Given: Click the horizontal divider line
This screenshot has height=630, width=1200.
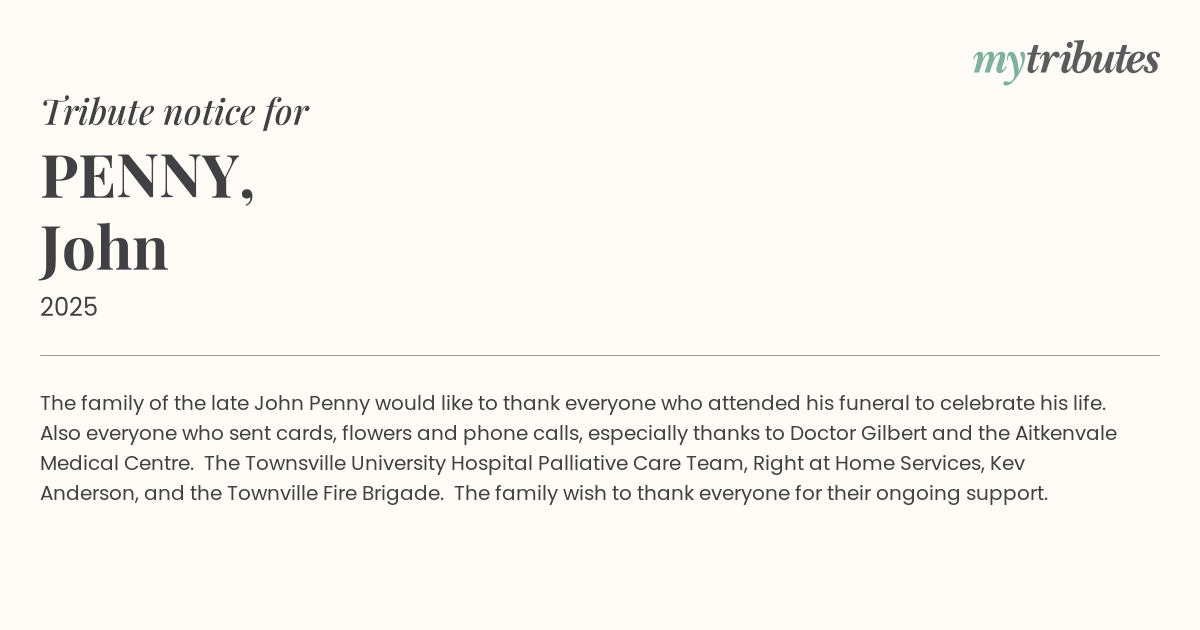Looking at the screenshot, I should point(600,355).
